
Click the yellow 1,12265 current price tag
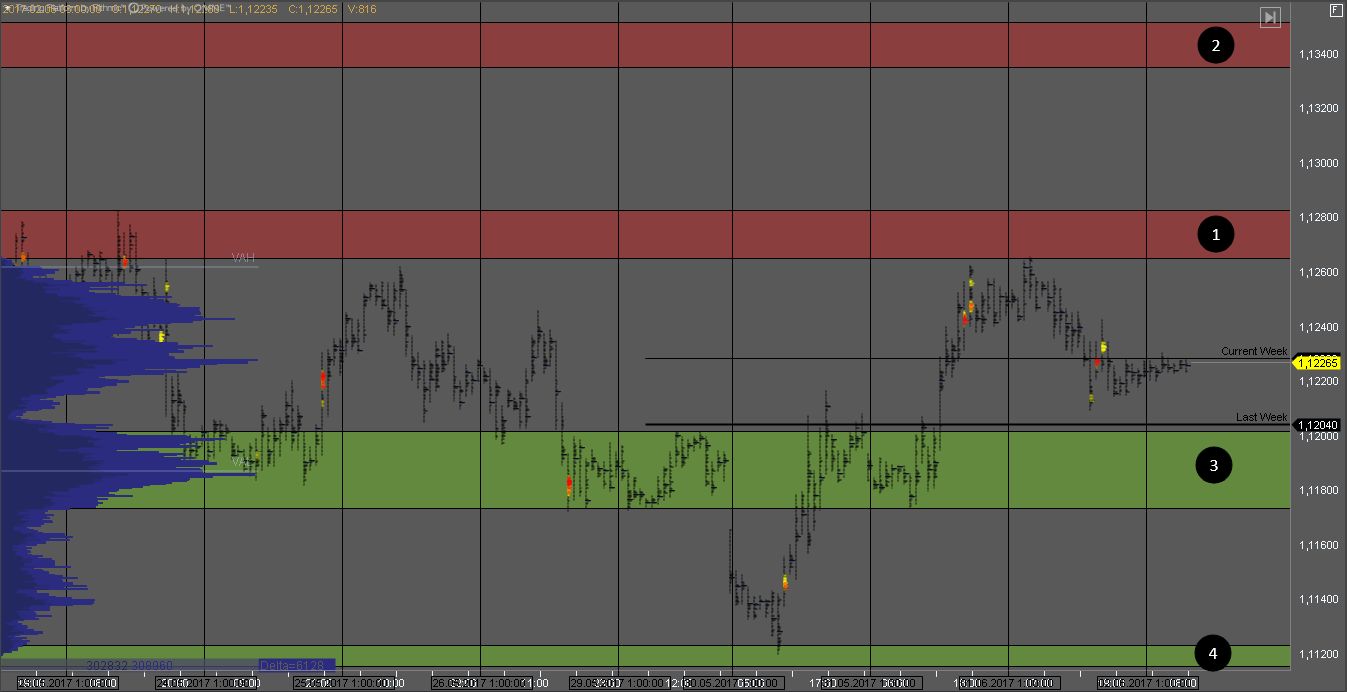(1318, 362)
